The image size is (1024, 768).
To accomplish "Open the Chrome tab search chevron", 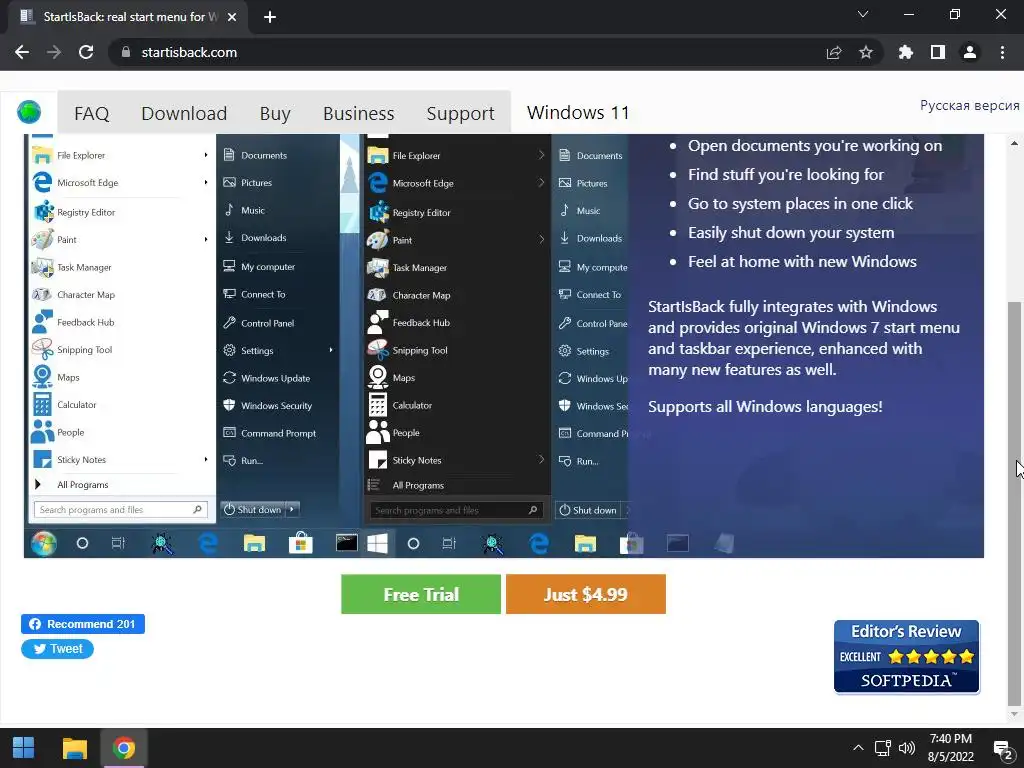I will click(x=863, y=14).
